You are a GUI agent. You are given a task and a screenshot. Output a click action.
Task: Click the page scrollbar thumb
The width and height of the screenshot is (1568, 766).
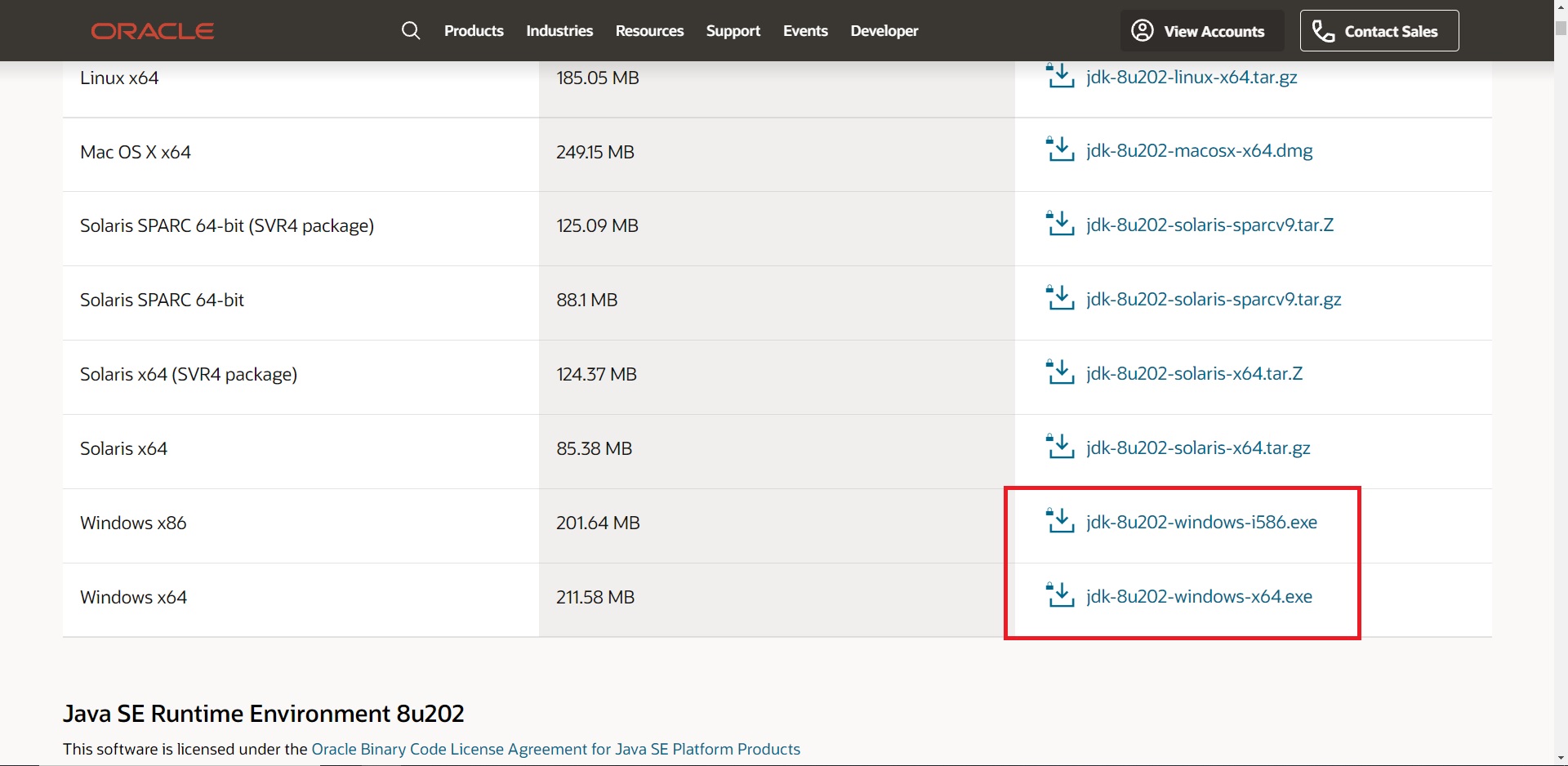coord(1561,28)
